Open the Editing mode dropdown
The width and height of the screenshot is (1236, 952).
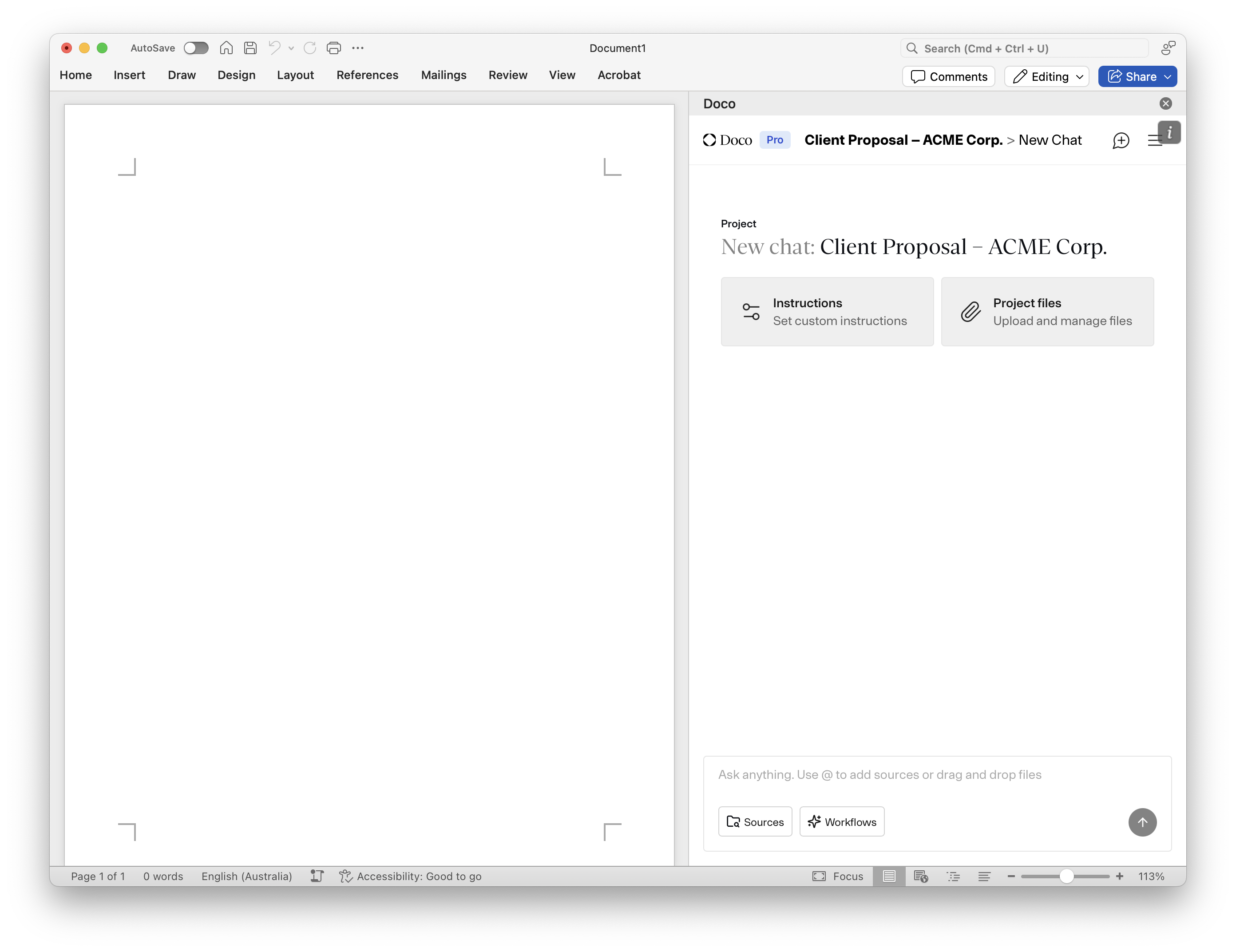(x=1046, y=76)
